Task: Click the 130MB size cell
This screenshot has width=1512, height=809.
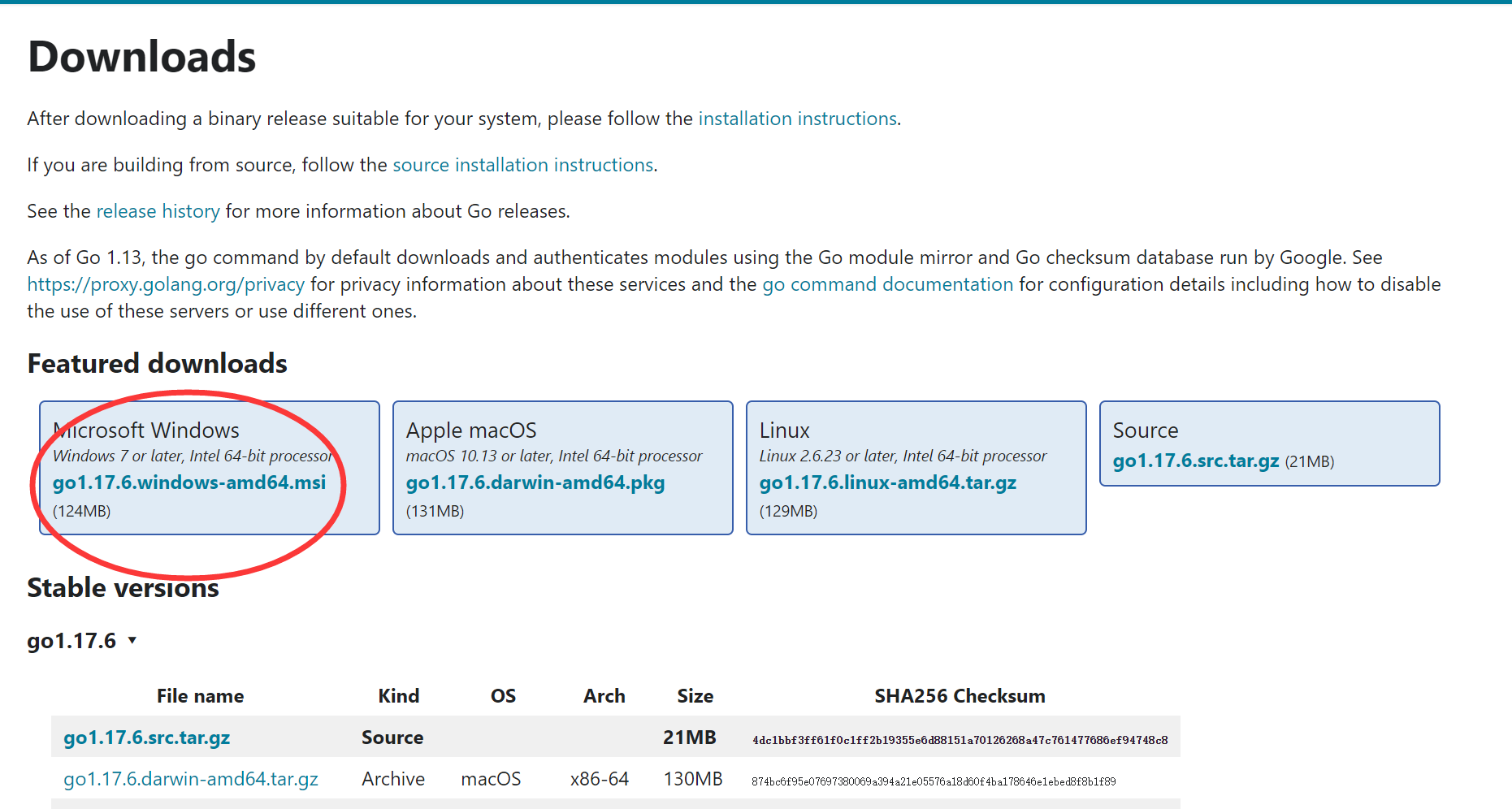Action: [x=693, y=779]
